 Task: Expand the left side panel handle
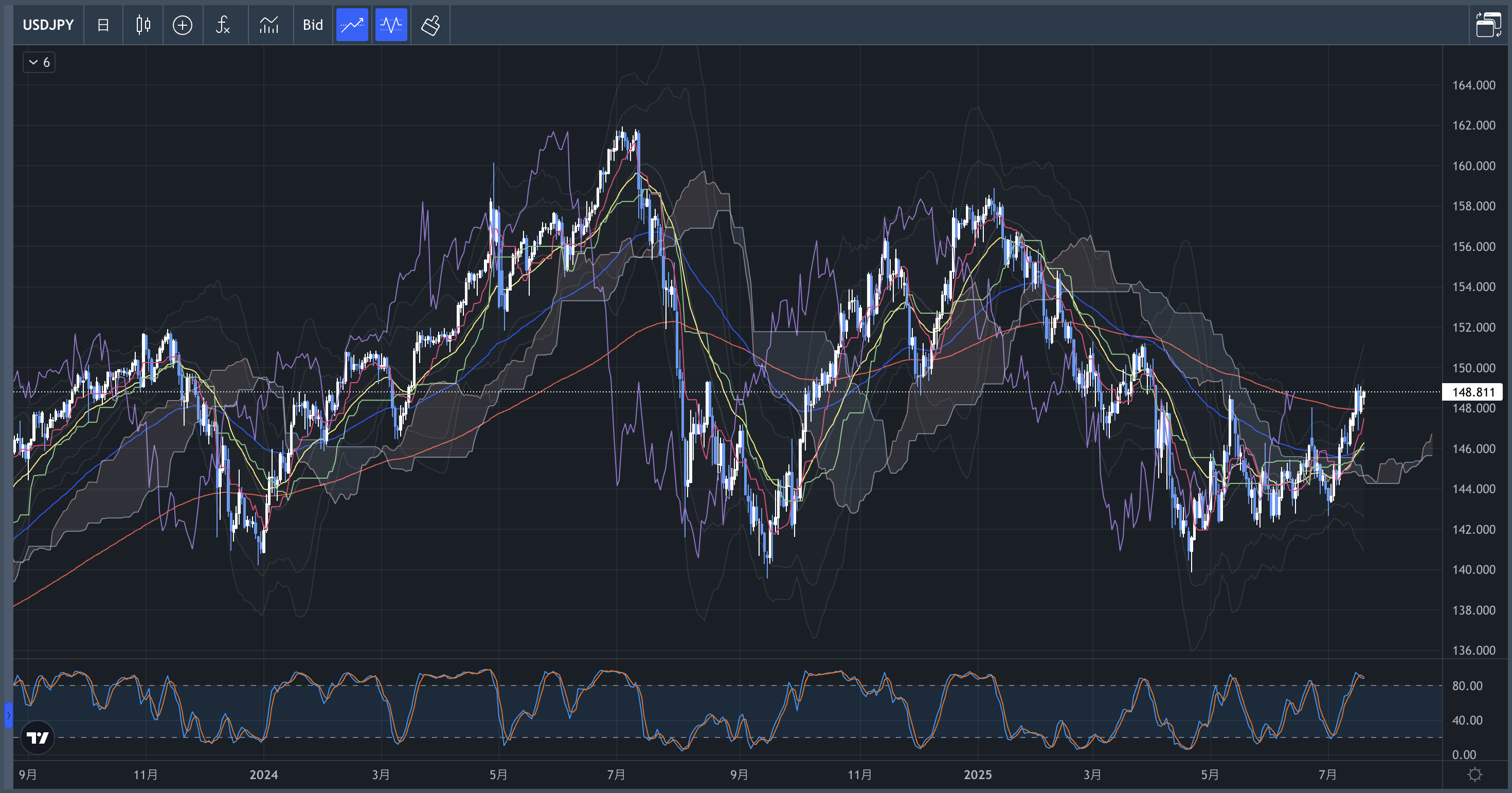[x=8, y=715]
